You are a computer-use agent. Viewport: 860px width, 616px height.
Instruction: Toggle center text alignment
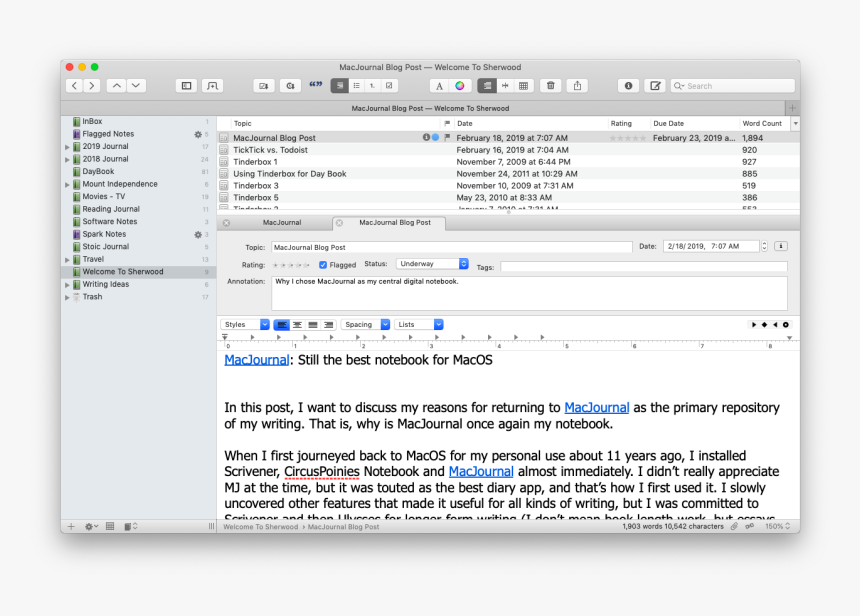297,325
